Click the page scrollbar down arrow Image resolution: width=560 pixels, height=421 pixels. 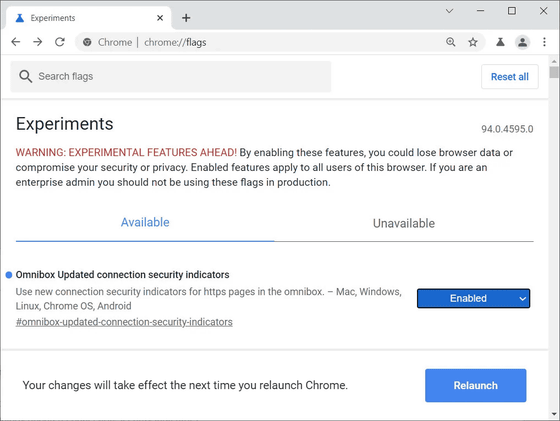(x=554, y=414)
